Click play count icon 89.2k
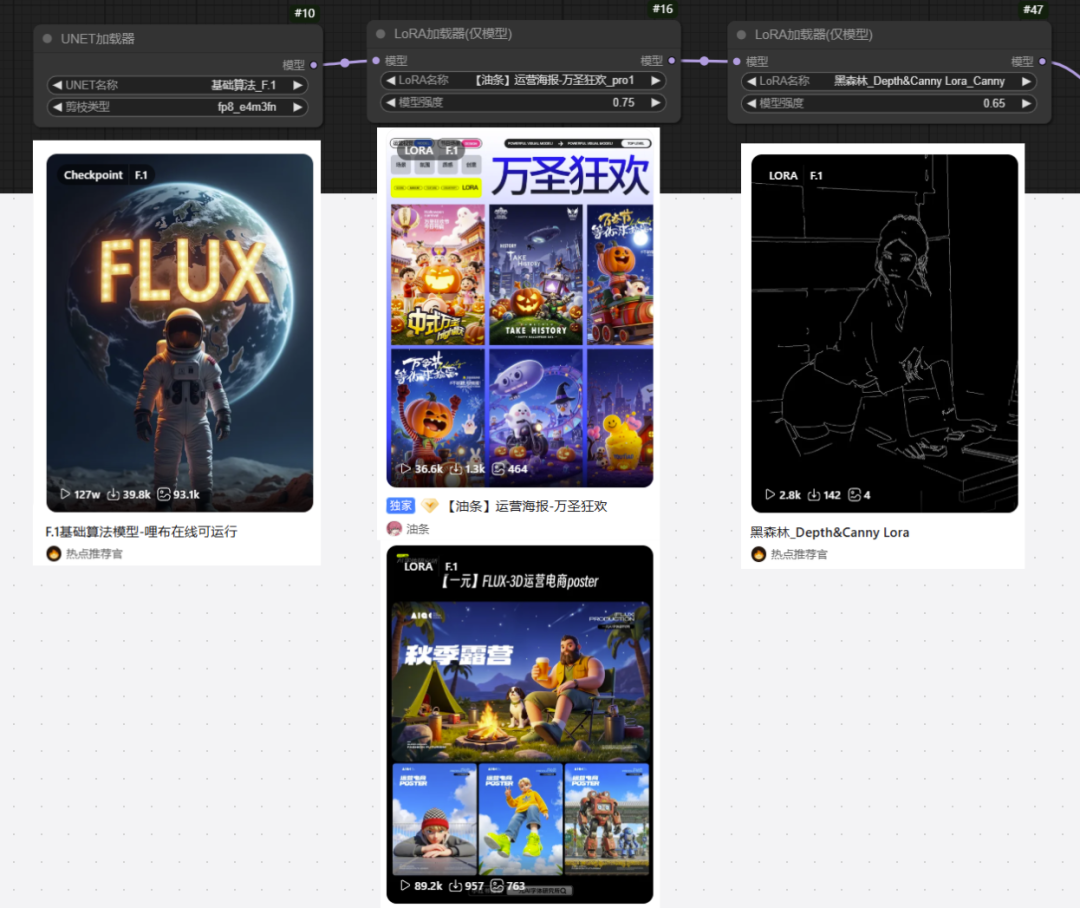Screen dimensions: 1080x908 pyautogui.click(x=405, y=885)
